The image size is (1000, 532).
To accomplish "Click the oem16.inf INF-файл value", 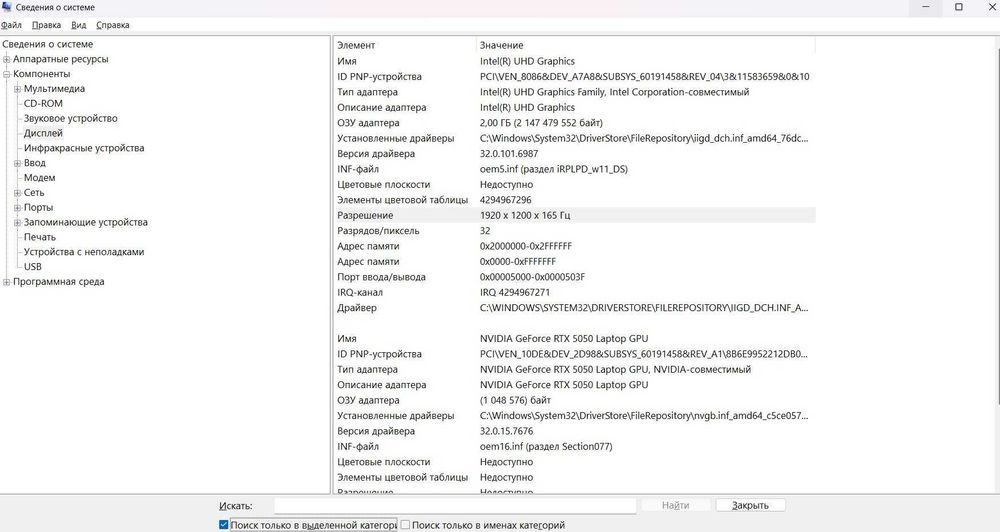I will point(546,447).
